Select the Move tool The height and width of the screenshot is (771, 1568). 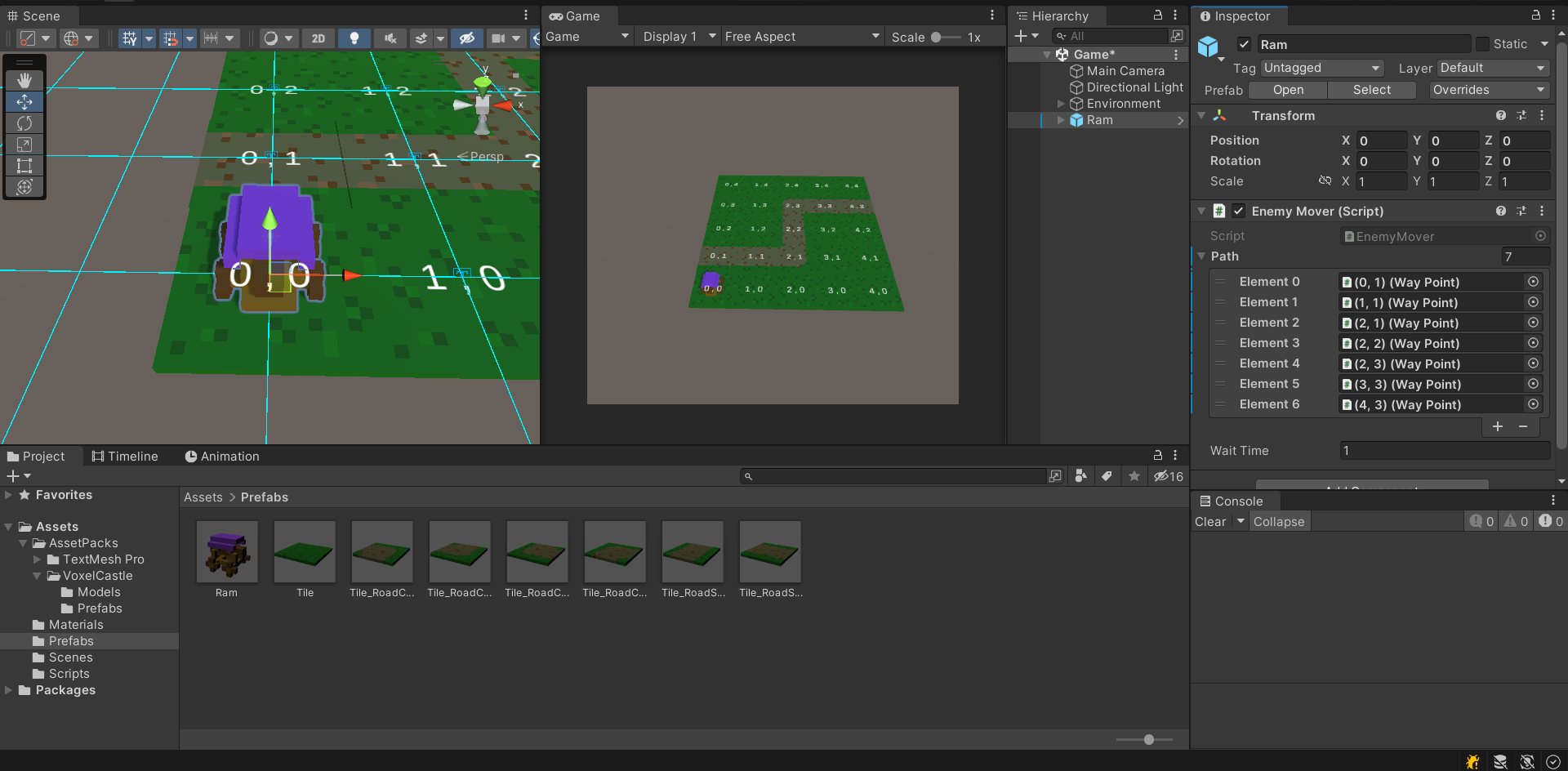point(24,101)
